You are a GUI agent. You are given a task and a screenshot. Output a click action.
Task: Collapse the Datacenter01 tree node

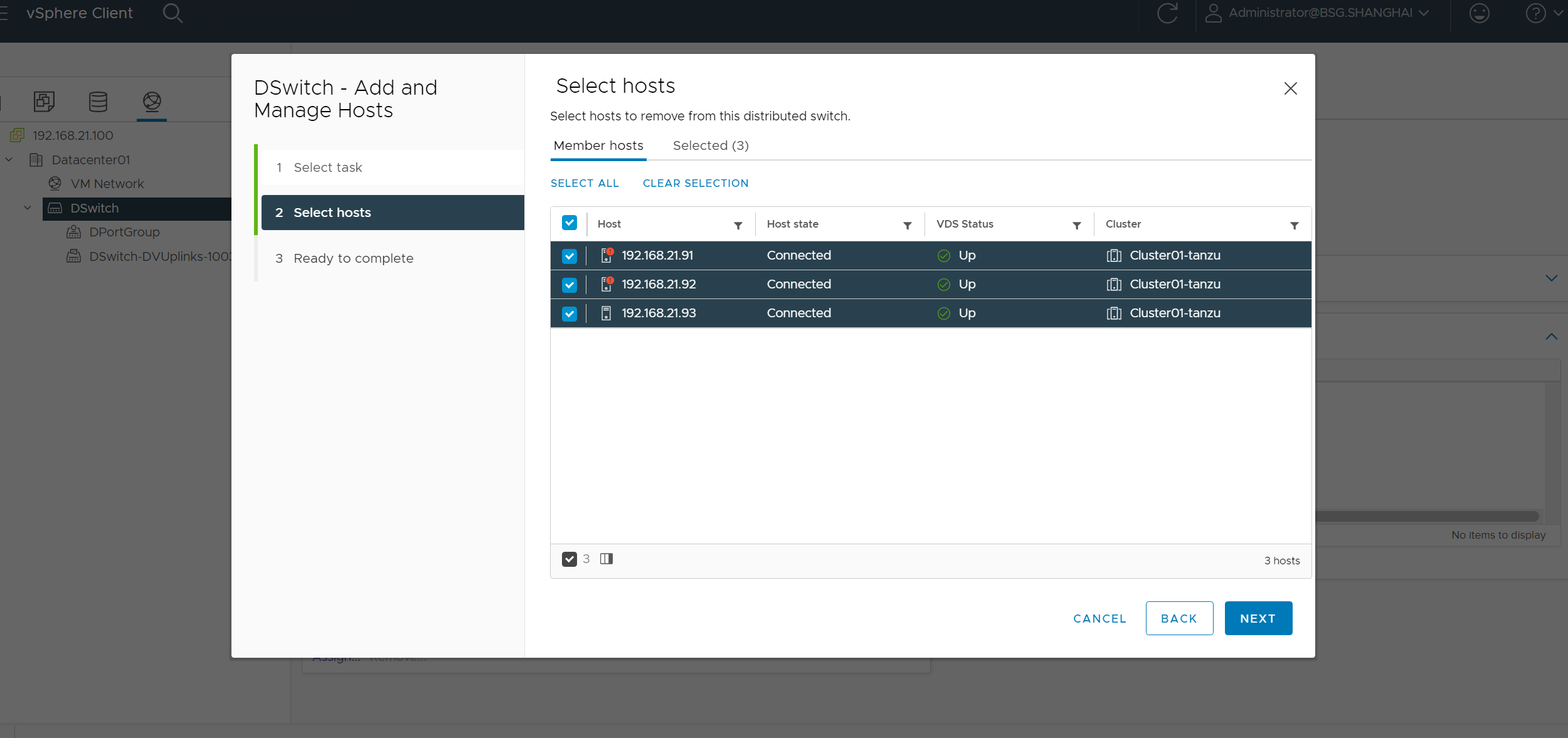[9, 160]
